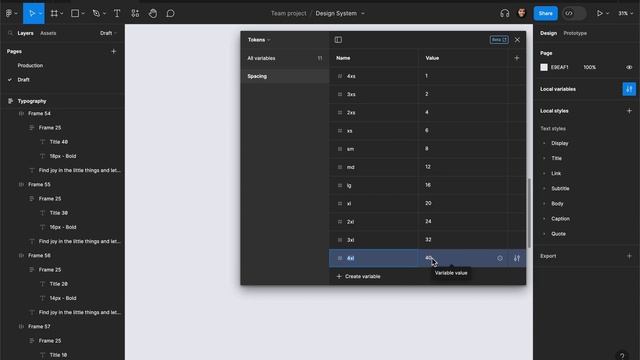Add a new page
This screenshot has width=640, height=360.
click(x=113, y=51)
